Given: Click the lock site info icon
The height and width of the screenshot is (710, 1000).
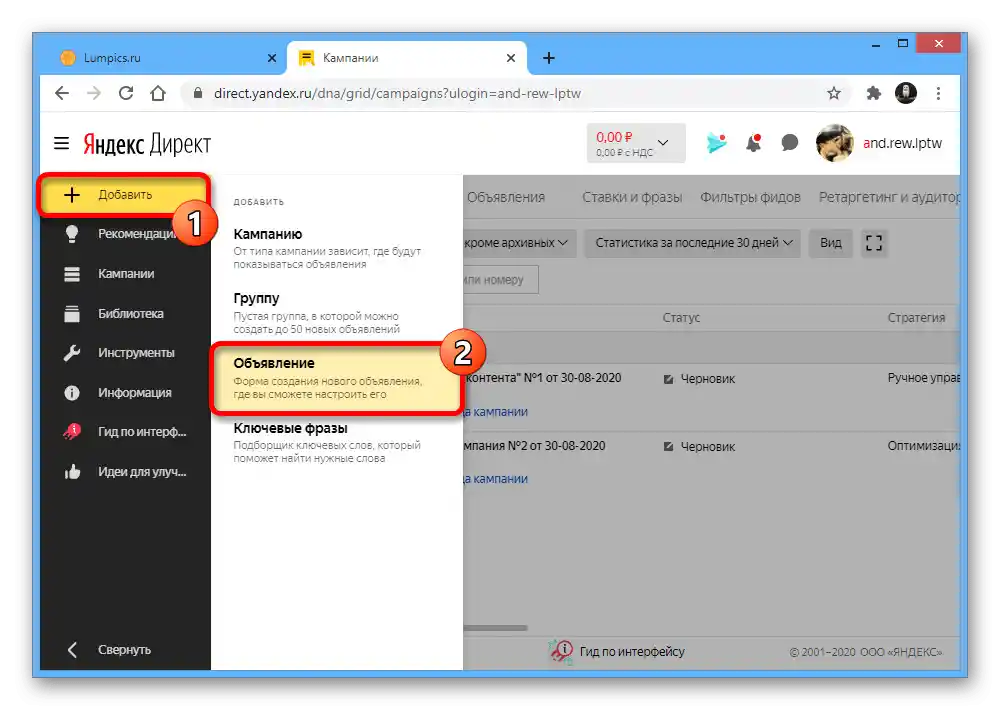Looking at the screenshot, I should [x=198, y=93].
